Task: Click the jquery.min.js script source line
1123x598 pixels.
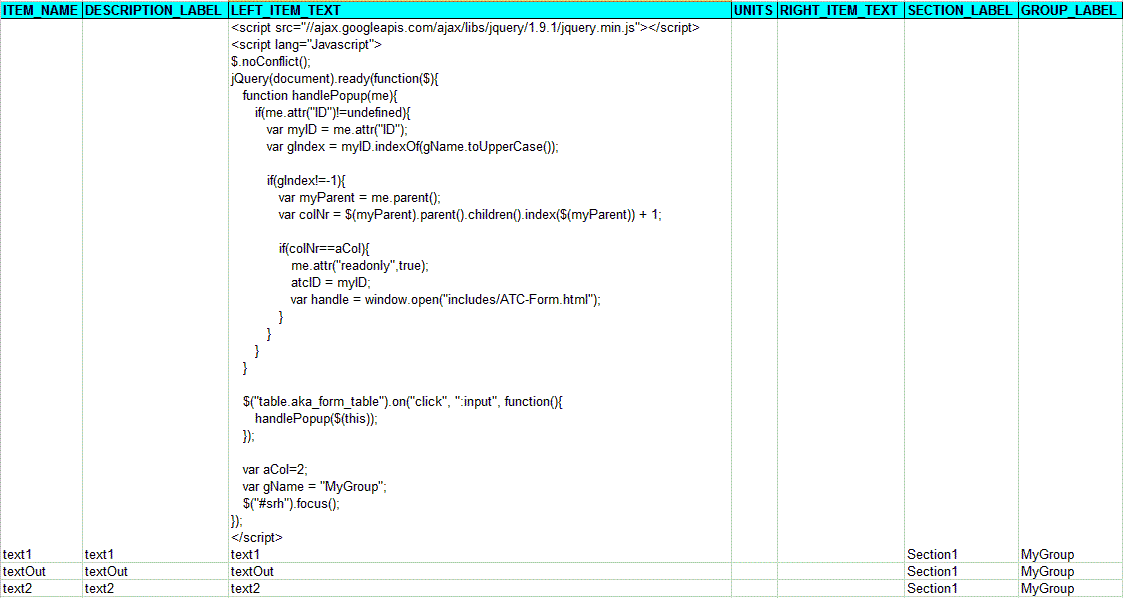Action: pyautogui.click(x=465, y=27)
